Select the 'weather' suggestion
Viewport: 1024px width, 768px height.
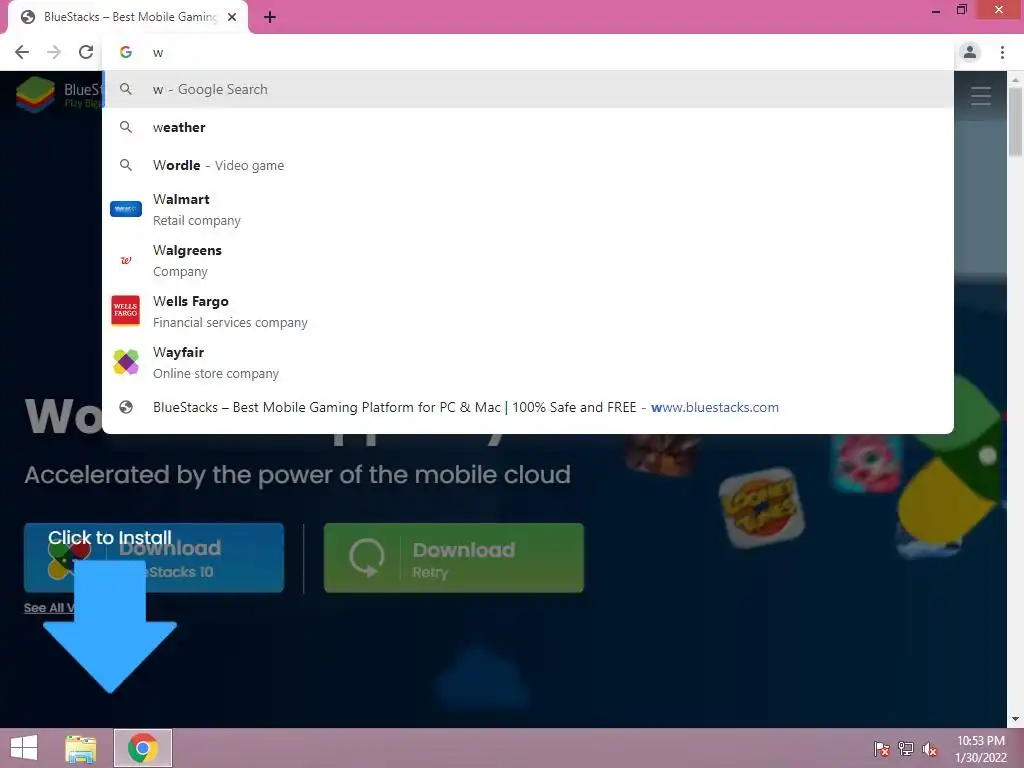click(x=528, y=127)
